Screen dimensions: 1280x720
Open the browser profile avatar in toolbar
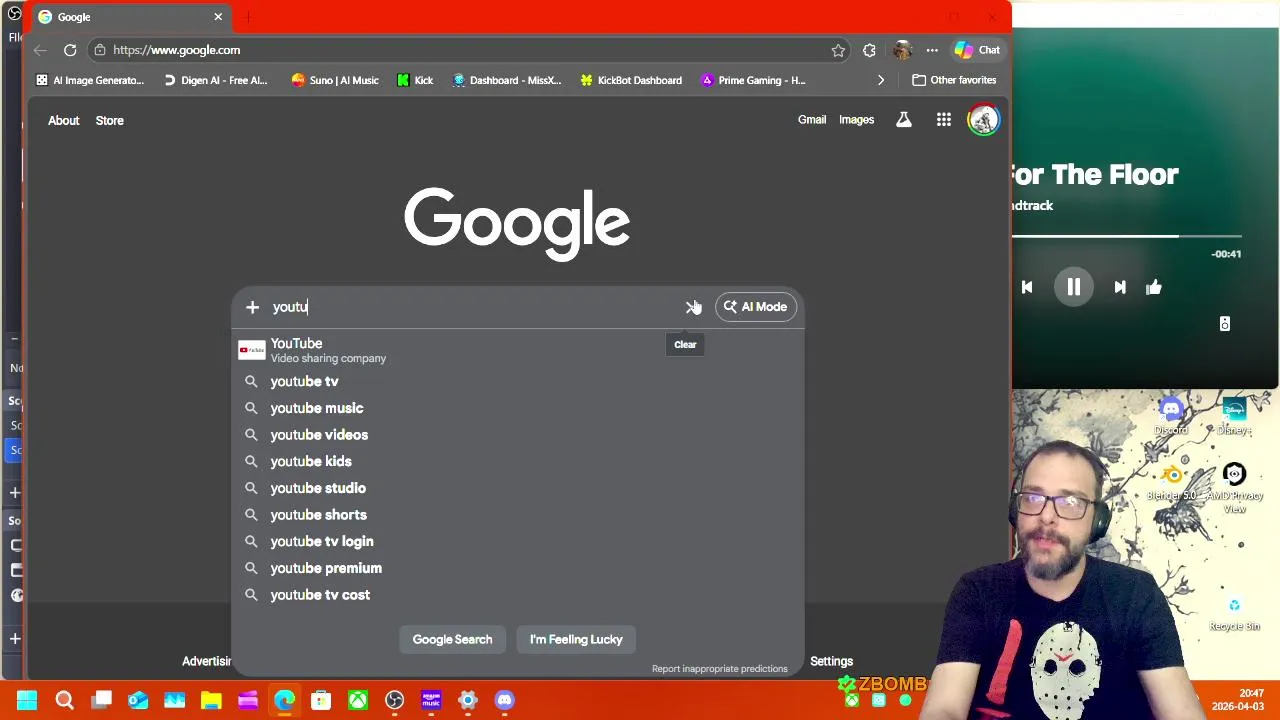pos(903,50)
